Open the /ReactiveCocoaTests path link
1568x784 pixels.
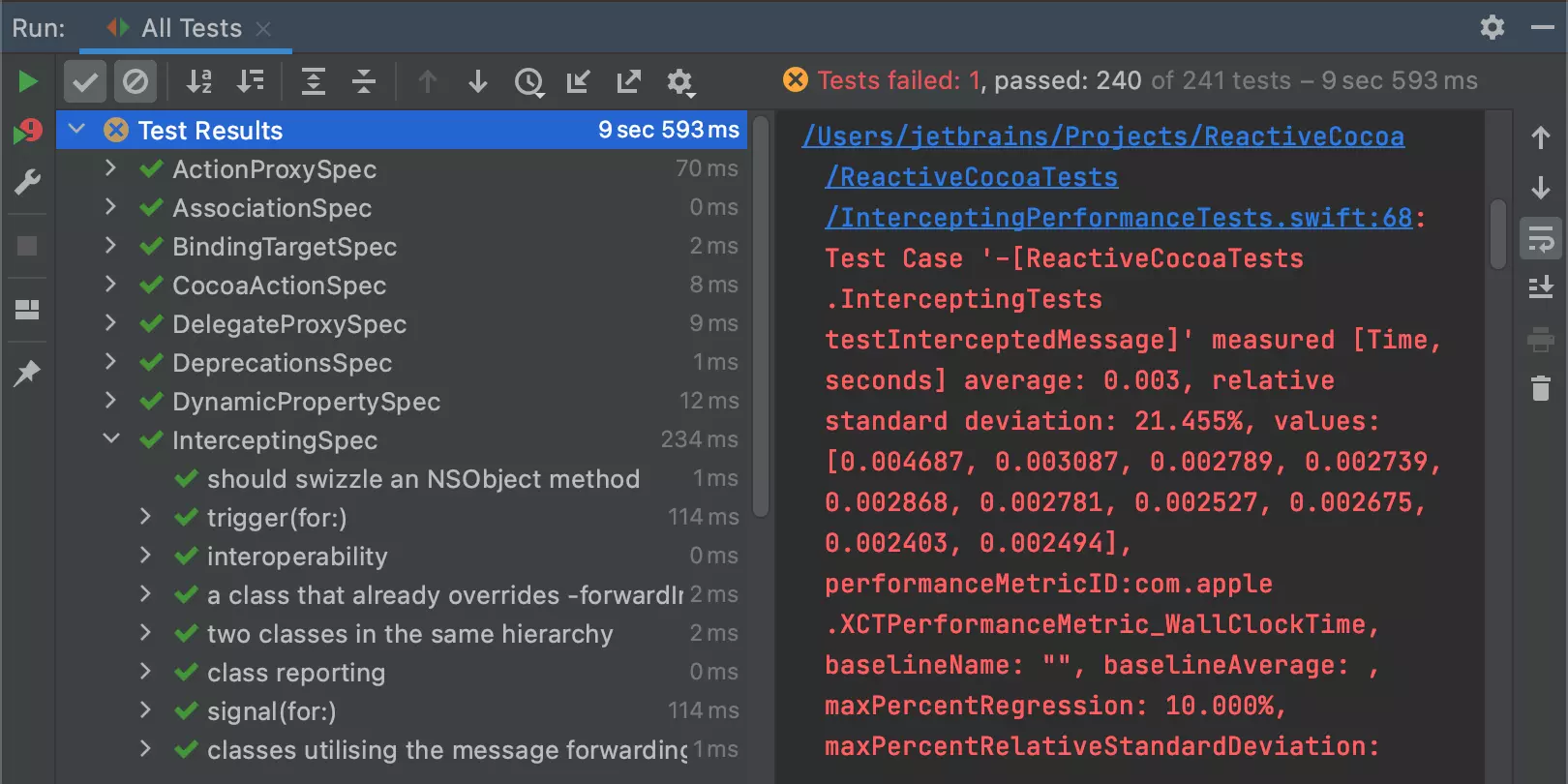971,177
